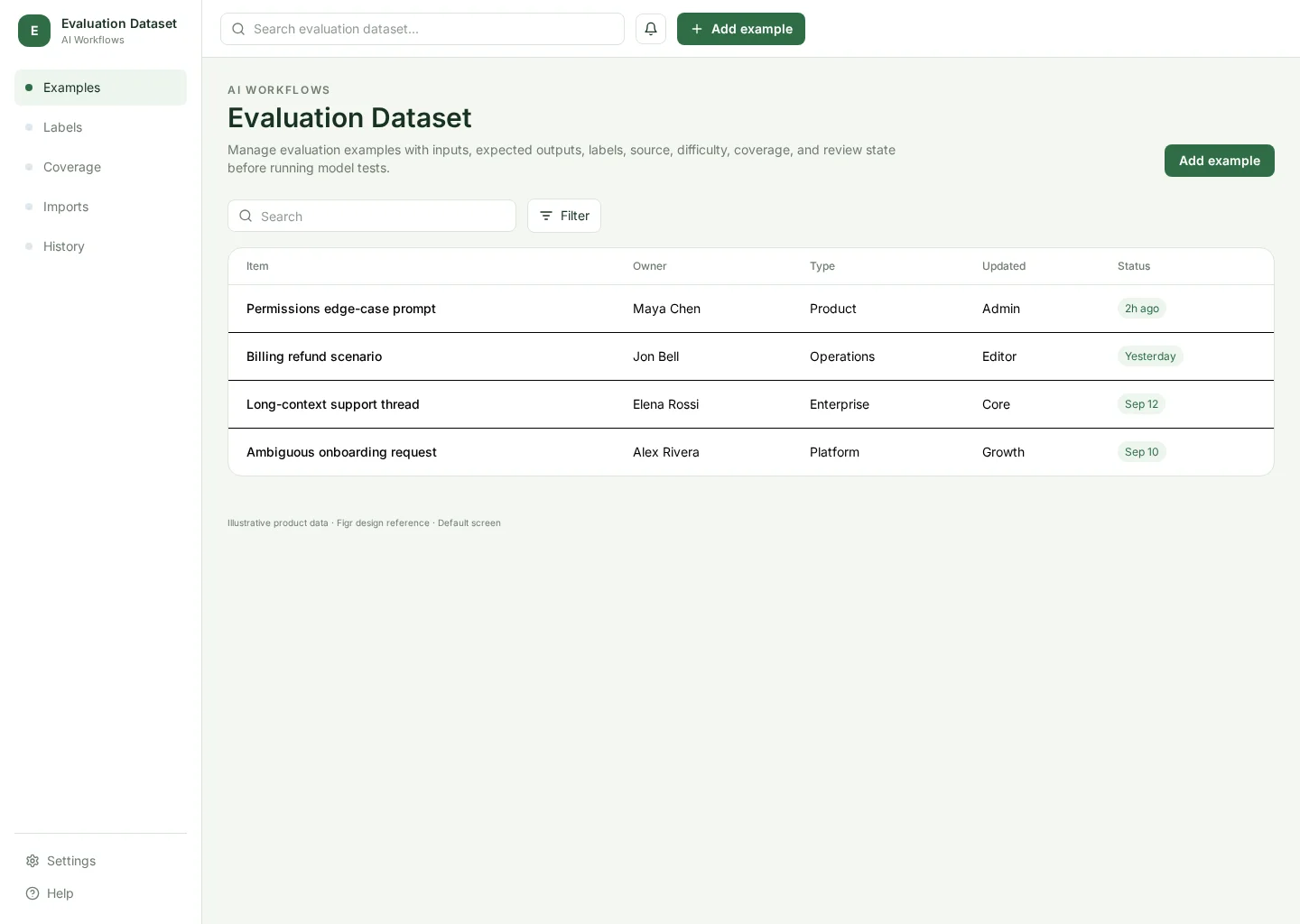Click the Updated column header
Screen dimensions: 1300x924
tap(1004, 266)
